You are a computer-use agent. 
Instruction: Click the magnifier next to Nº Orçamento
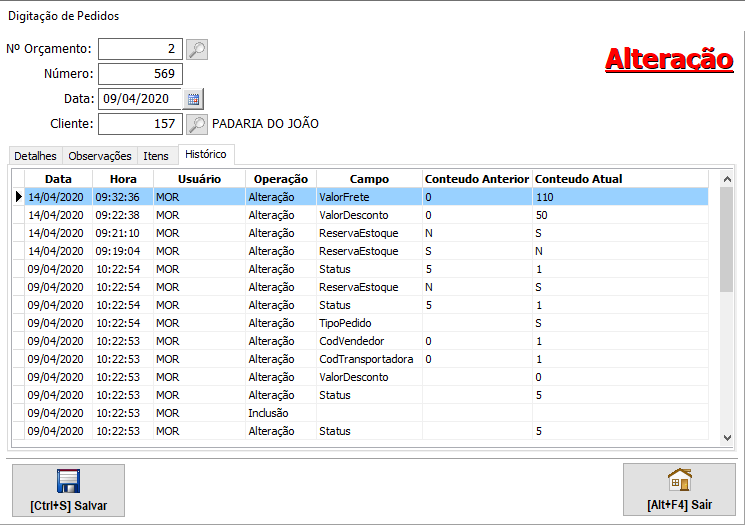(x=197, y=49)
